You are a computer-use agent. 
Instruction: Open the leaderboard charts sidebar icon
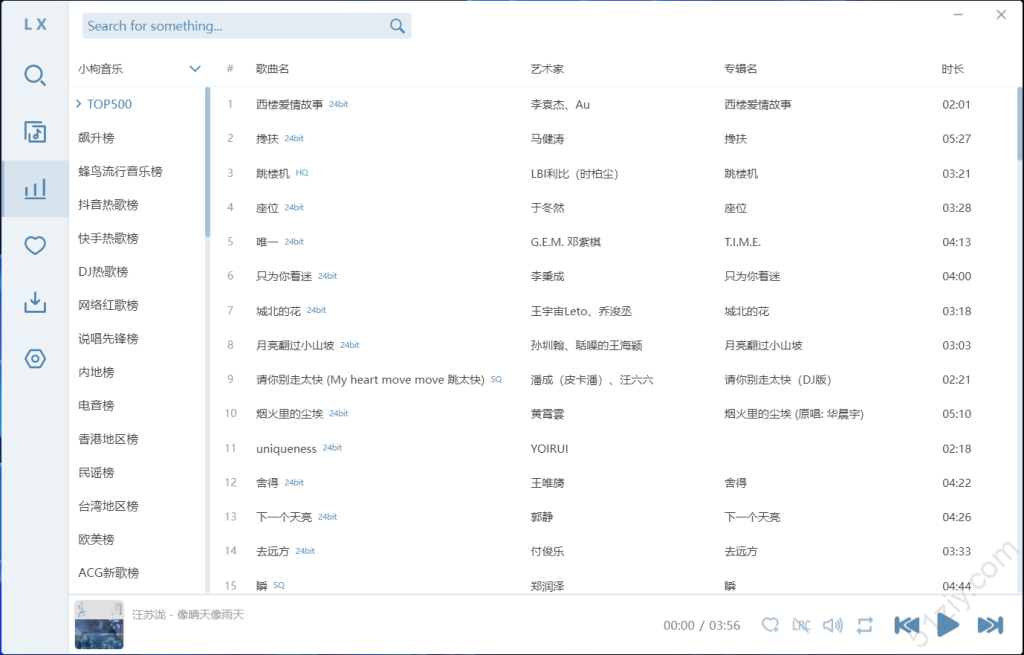pyautogui.click(x=35, y=189)
